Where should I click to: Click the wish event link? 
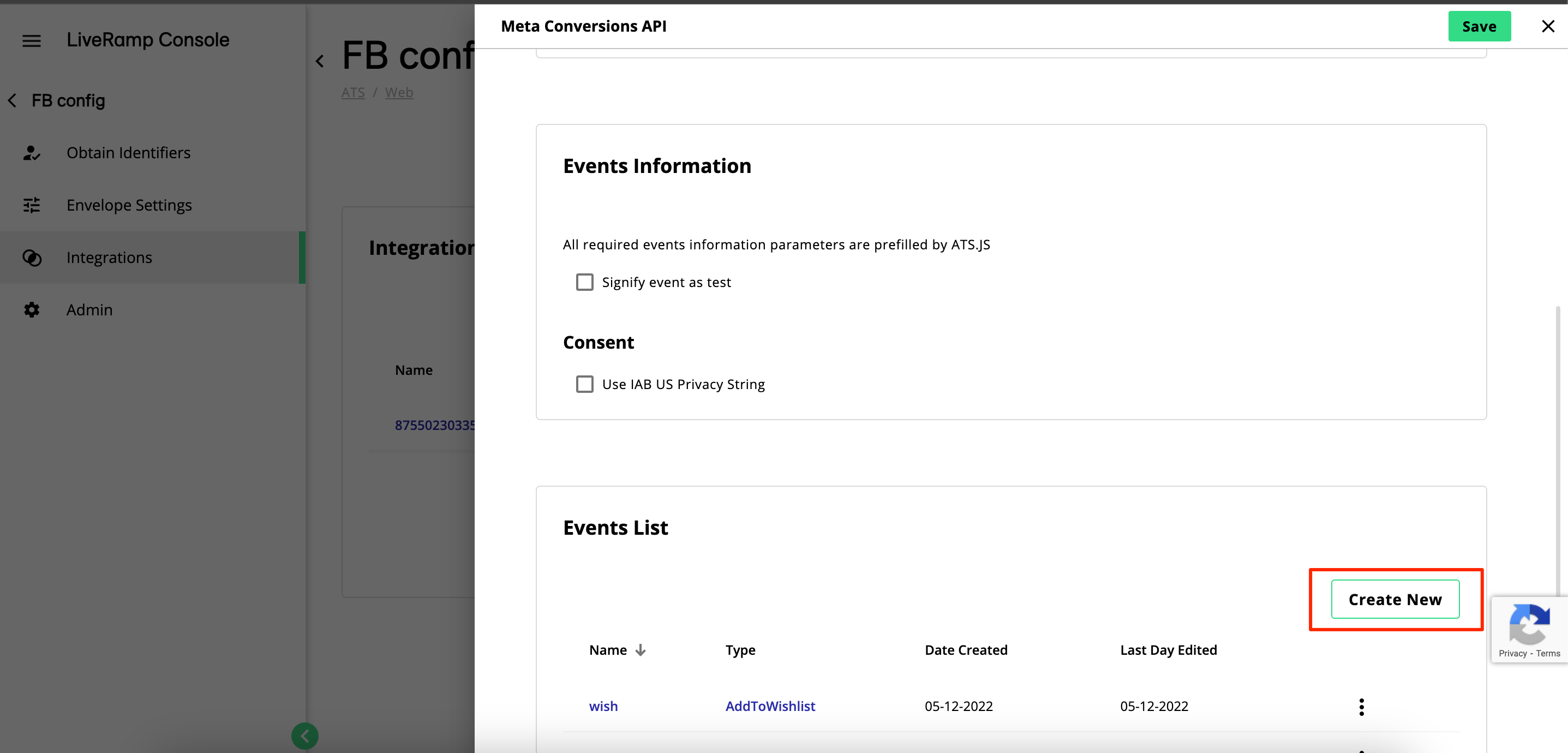click(x=603, y=705)
